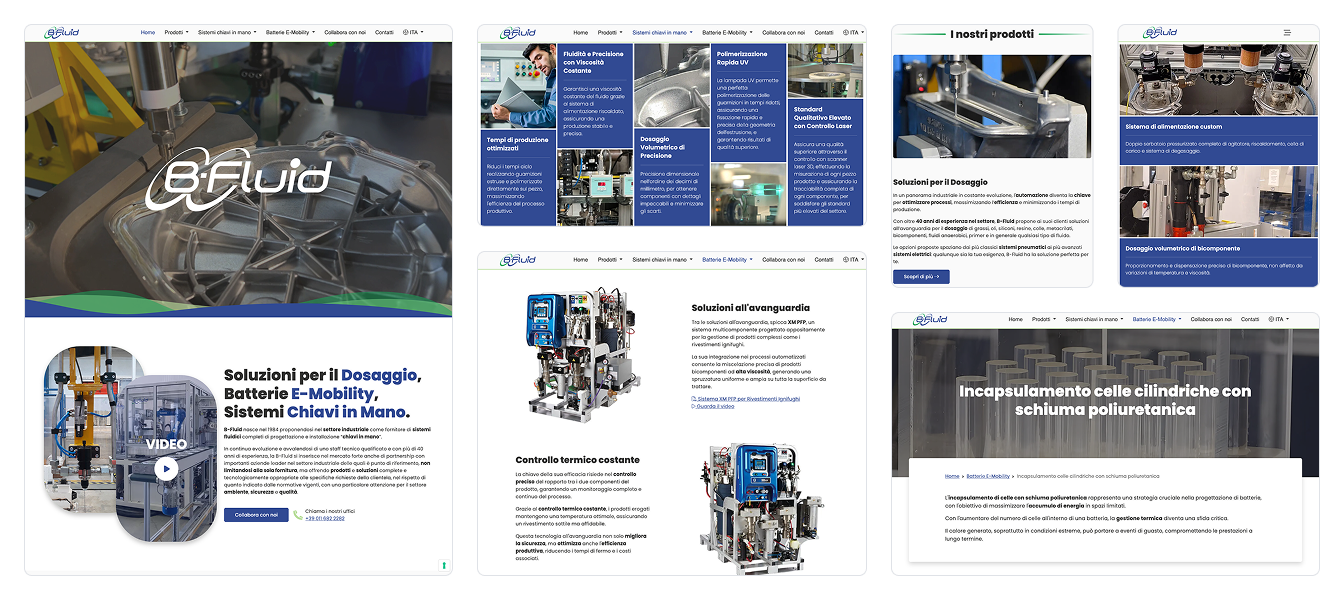This screenshot has height=600, width=1344.
Task: Click B-Fluid logo on Incapsulamento celle page
Action: [931, 319]
